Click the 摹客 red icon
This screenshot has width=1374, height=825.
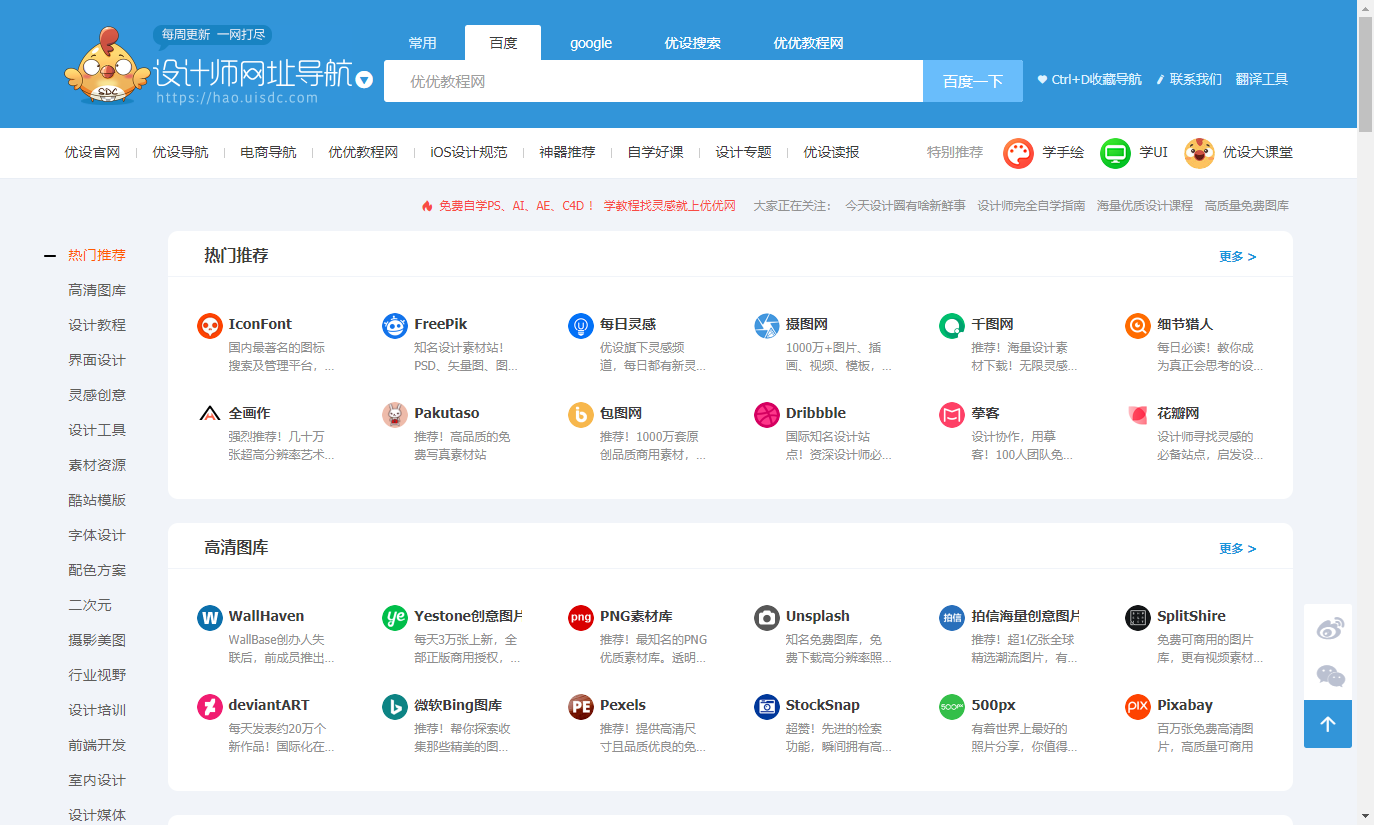click(x=952, y=415)
